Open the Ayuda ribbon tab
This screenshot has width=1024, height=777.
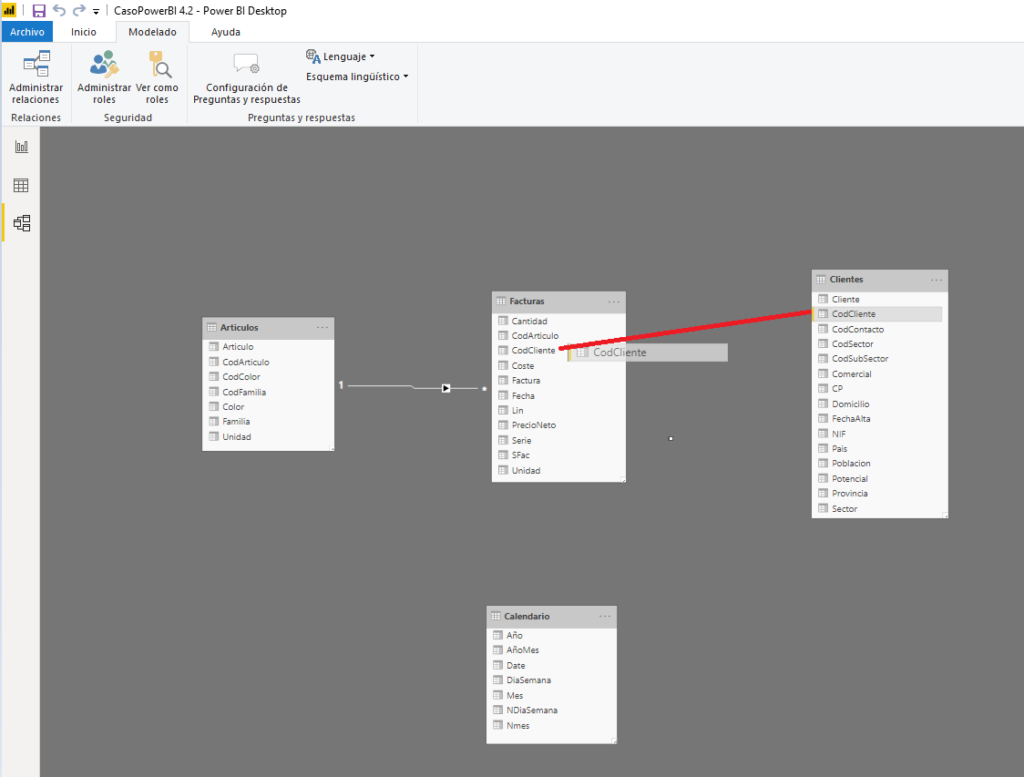click(225, 31)
